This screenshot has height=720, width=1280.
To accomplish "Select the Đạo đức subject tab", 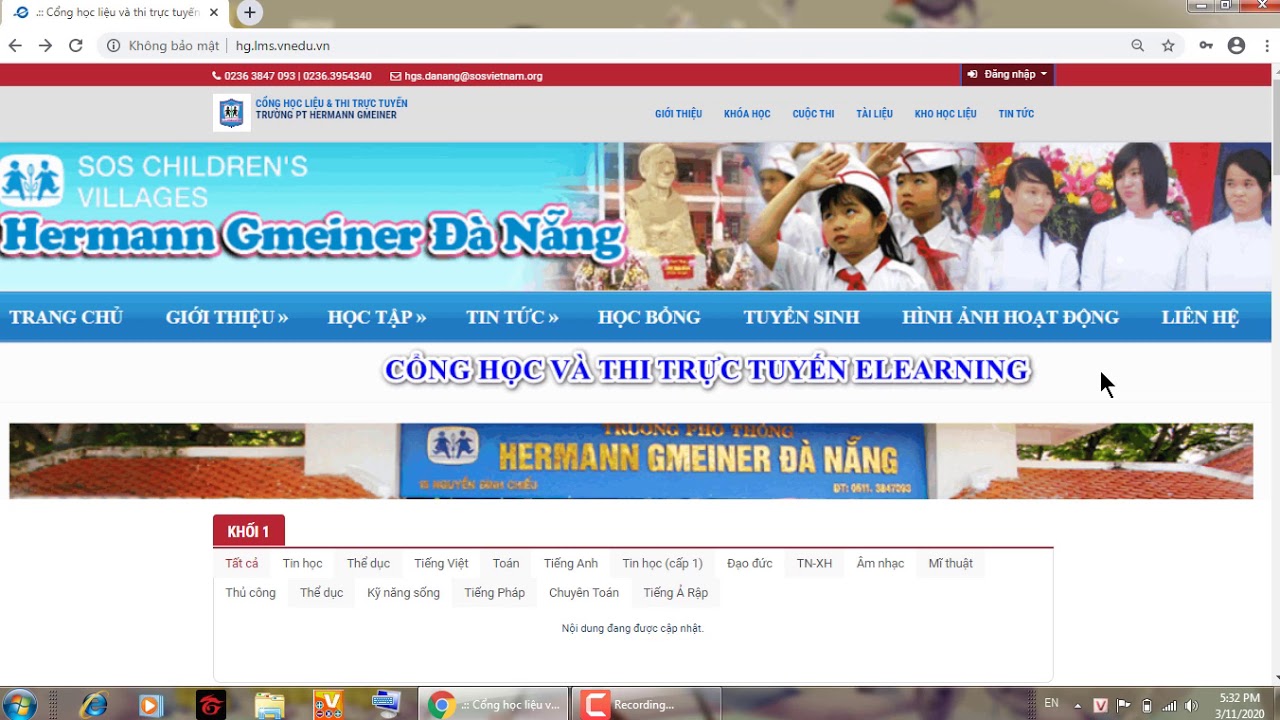I will tap(750, 564).
